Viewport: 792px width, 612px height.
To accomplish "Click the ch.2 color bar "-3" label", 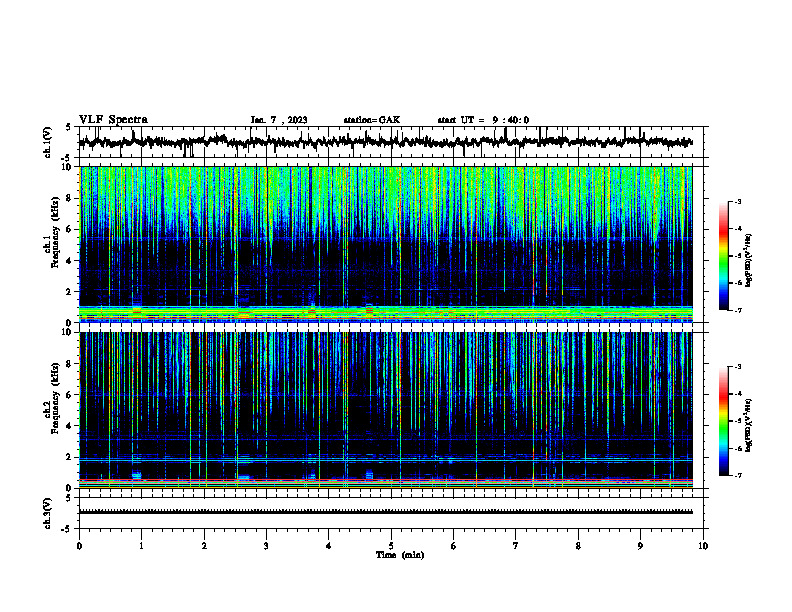I will coord(738,367).
